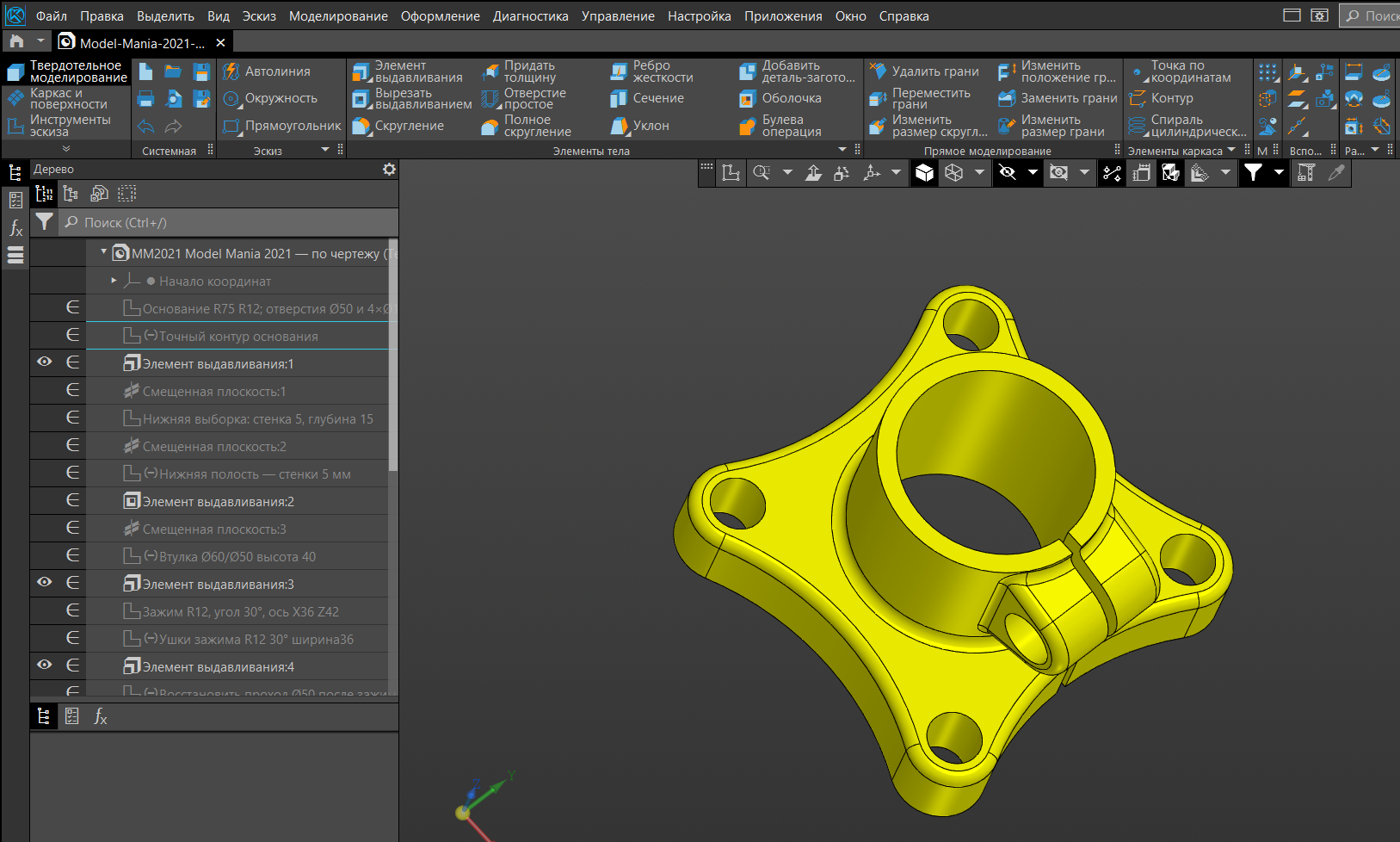1400x842 pixels.
Task: Choose the Окружность tool
Action: point(270,98)
